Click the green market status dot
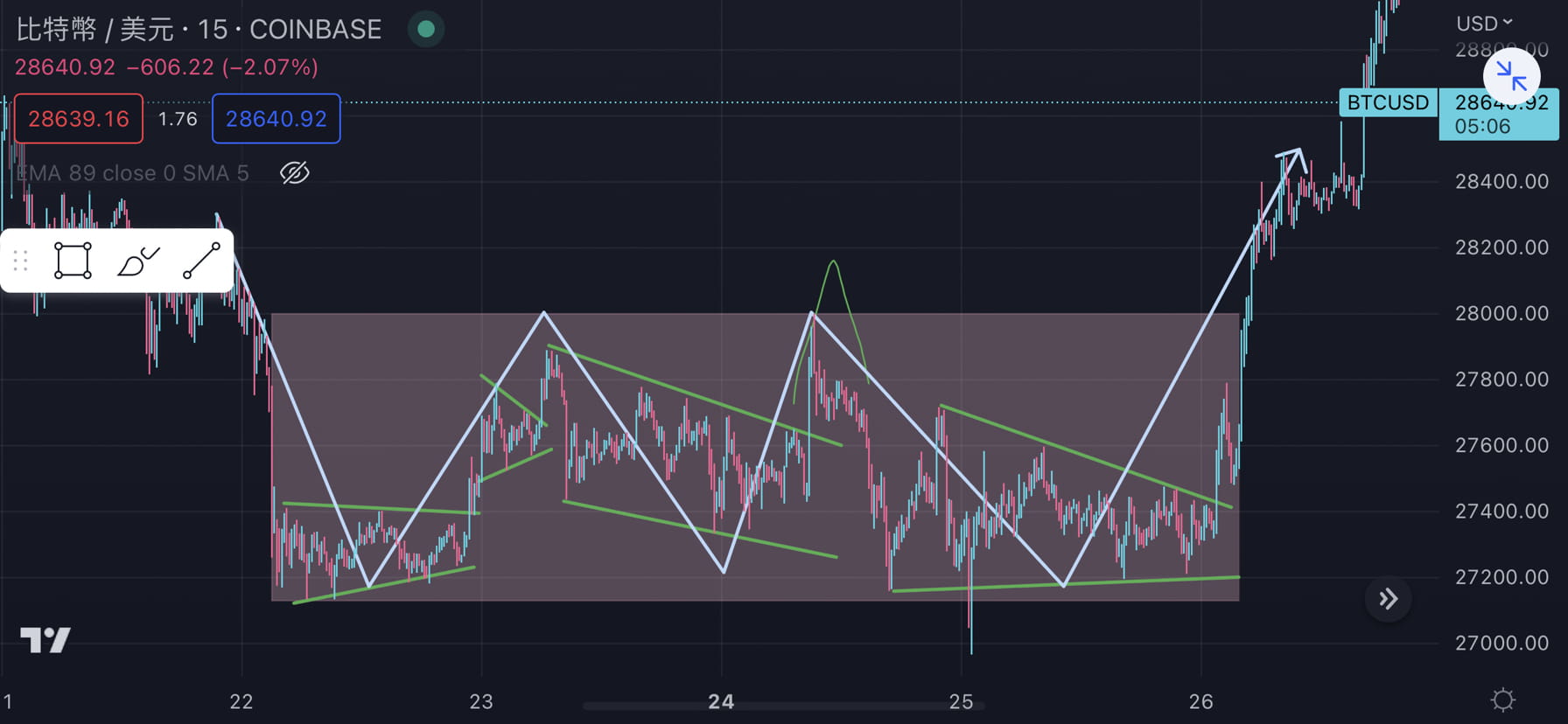This screenshot has width=1568, height=724. [x=426, y=30]
